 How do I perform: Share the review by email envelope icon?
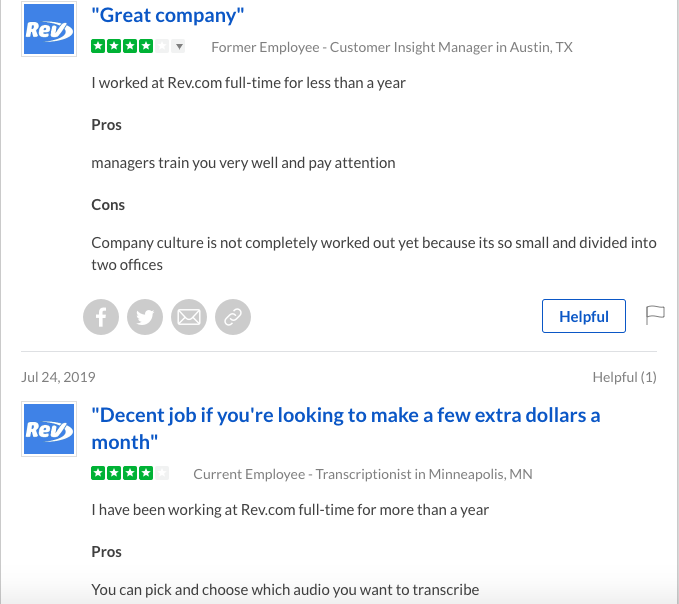(189, 317)
